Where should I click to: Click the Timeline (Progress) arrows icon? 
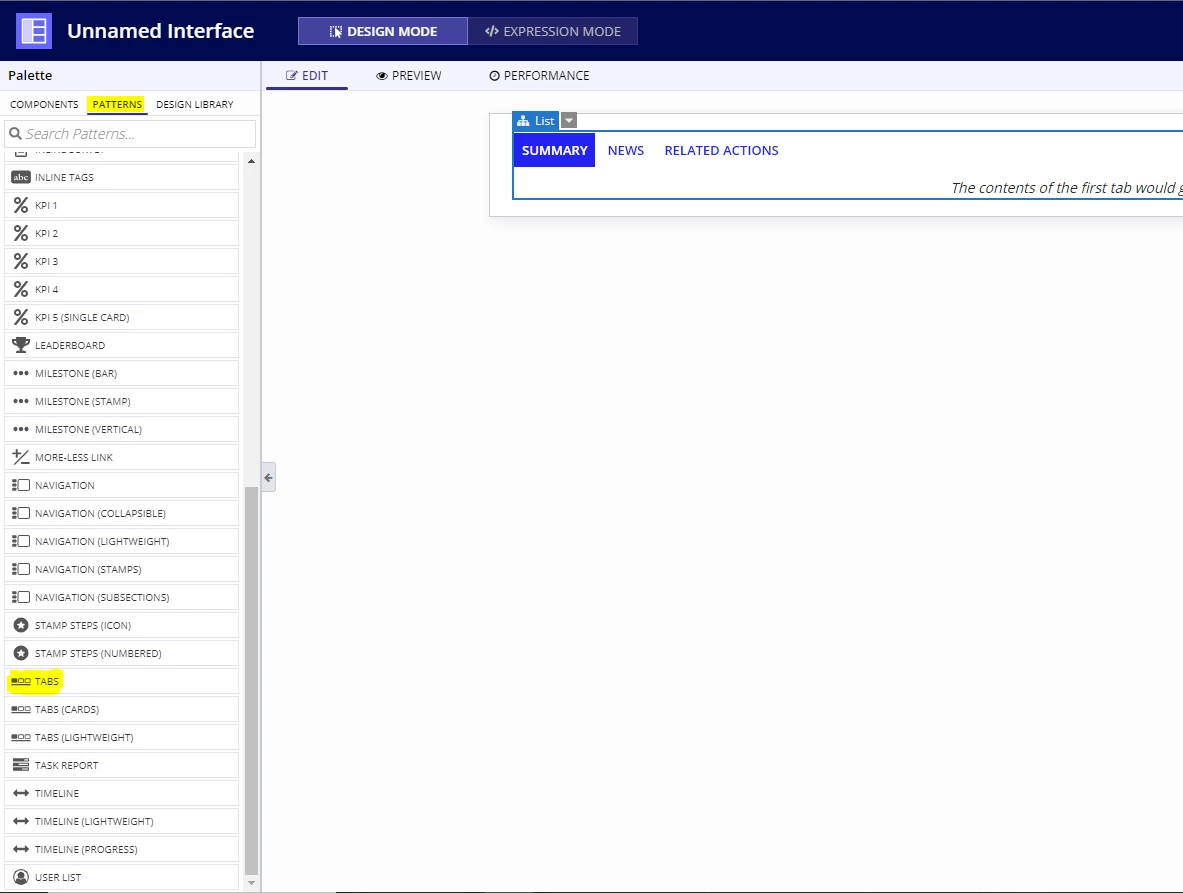point(21,849)
